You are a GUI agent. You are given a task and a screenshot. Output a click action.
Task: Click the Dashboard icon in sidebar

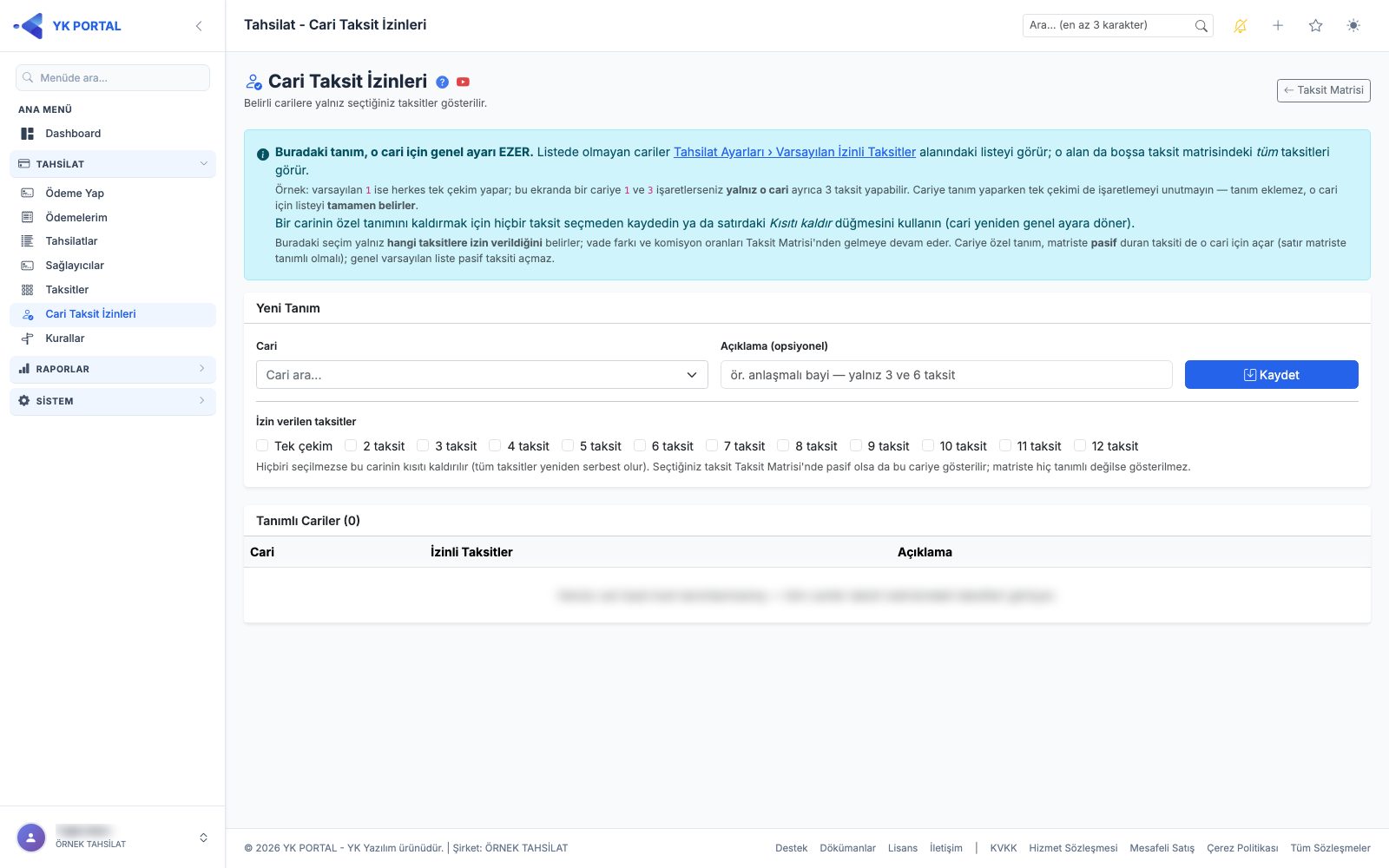pyautogui.click(x=27, y=134)
